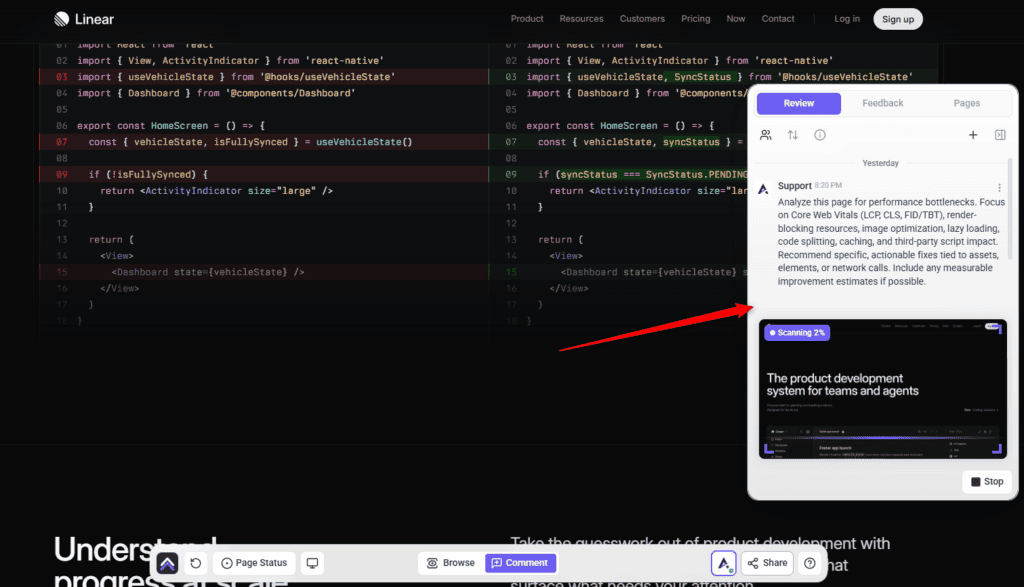Open the Resources menu

[x=581, y=19]
